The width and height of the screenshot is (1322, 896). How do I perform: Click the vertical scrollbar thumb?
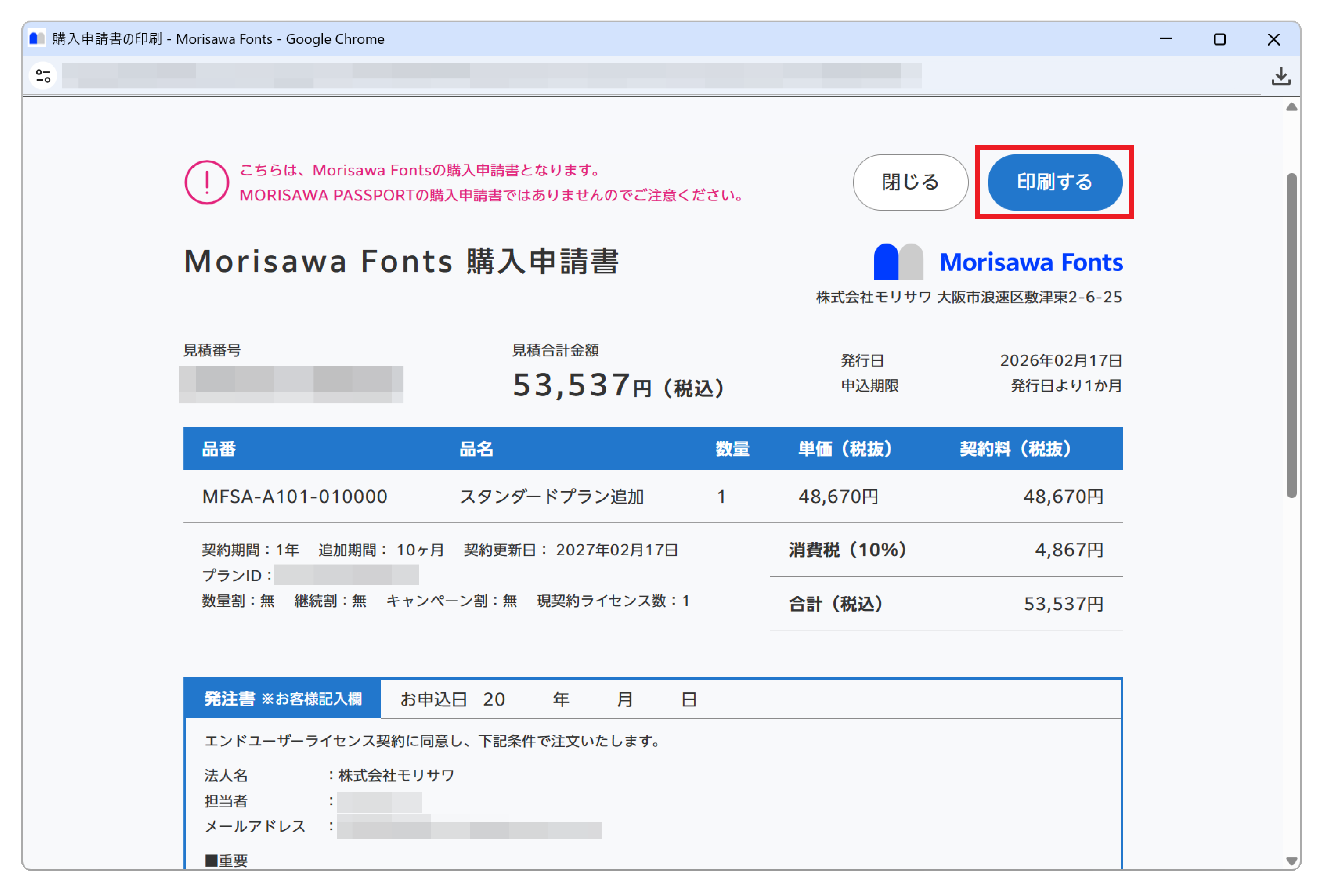point(1291,336)
